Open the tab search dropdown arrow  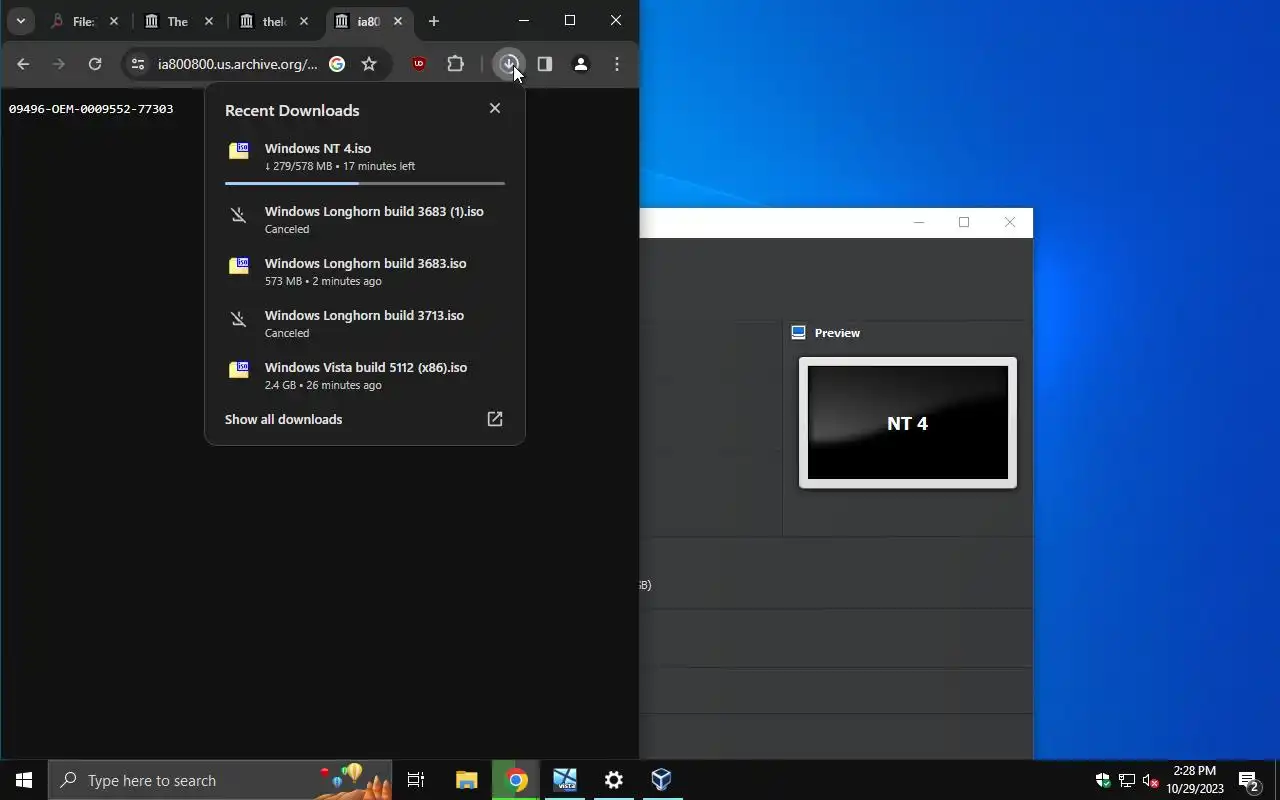point(20,21)
